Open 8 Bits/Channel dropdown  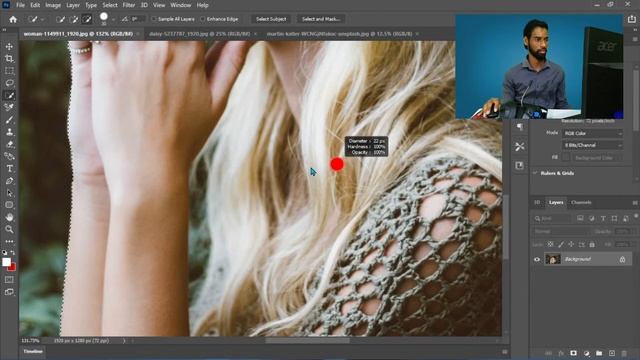(593, 145)
